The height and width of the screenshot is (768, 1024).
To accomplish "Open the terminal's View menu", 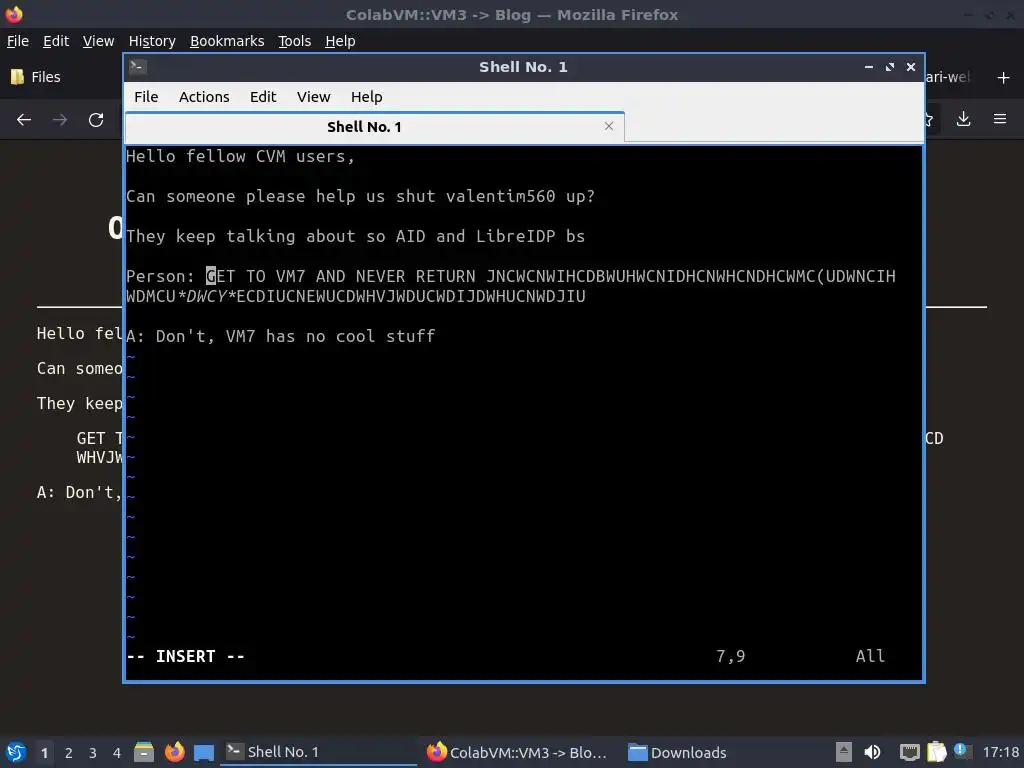I will click(x=313, y=97).
